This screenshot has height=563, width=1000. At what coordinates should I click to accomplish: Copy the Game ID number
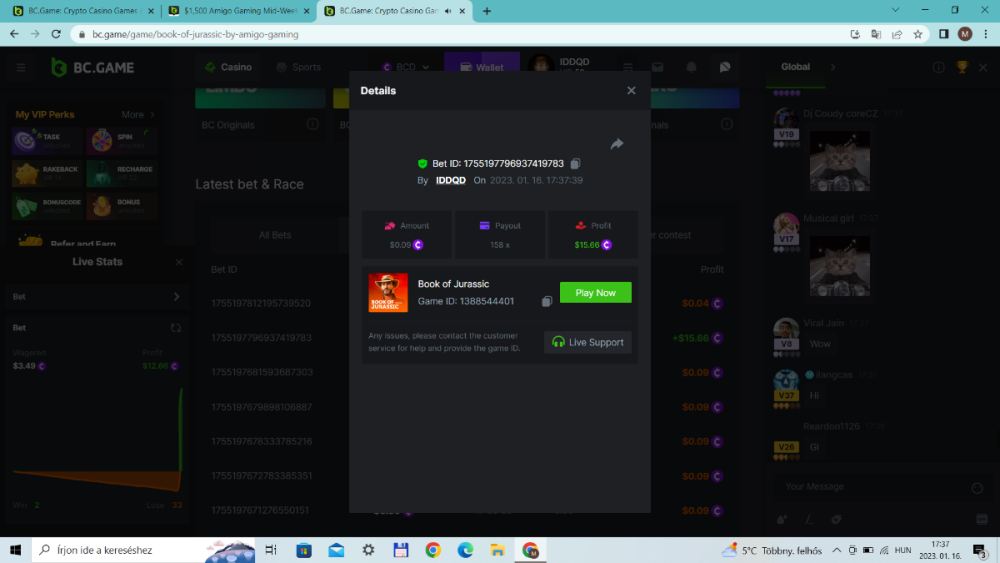point(547,301)
